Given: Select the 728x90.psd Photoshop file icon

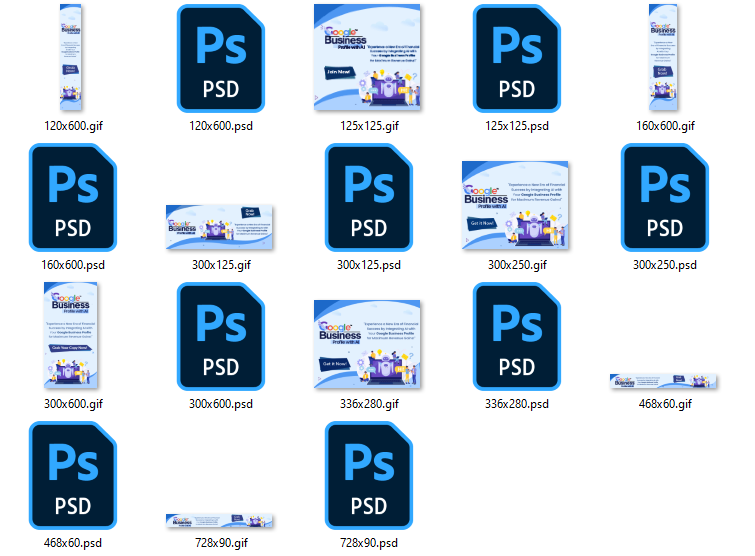Looking at the screenshot, I should pyautogui.click(x=369, y=476).
